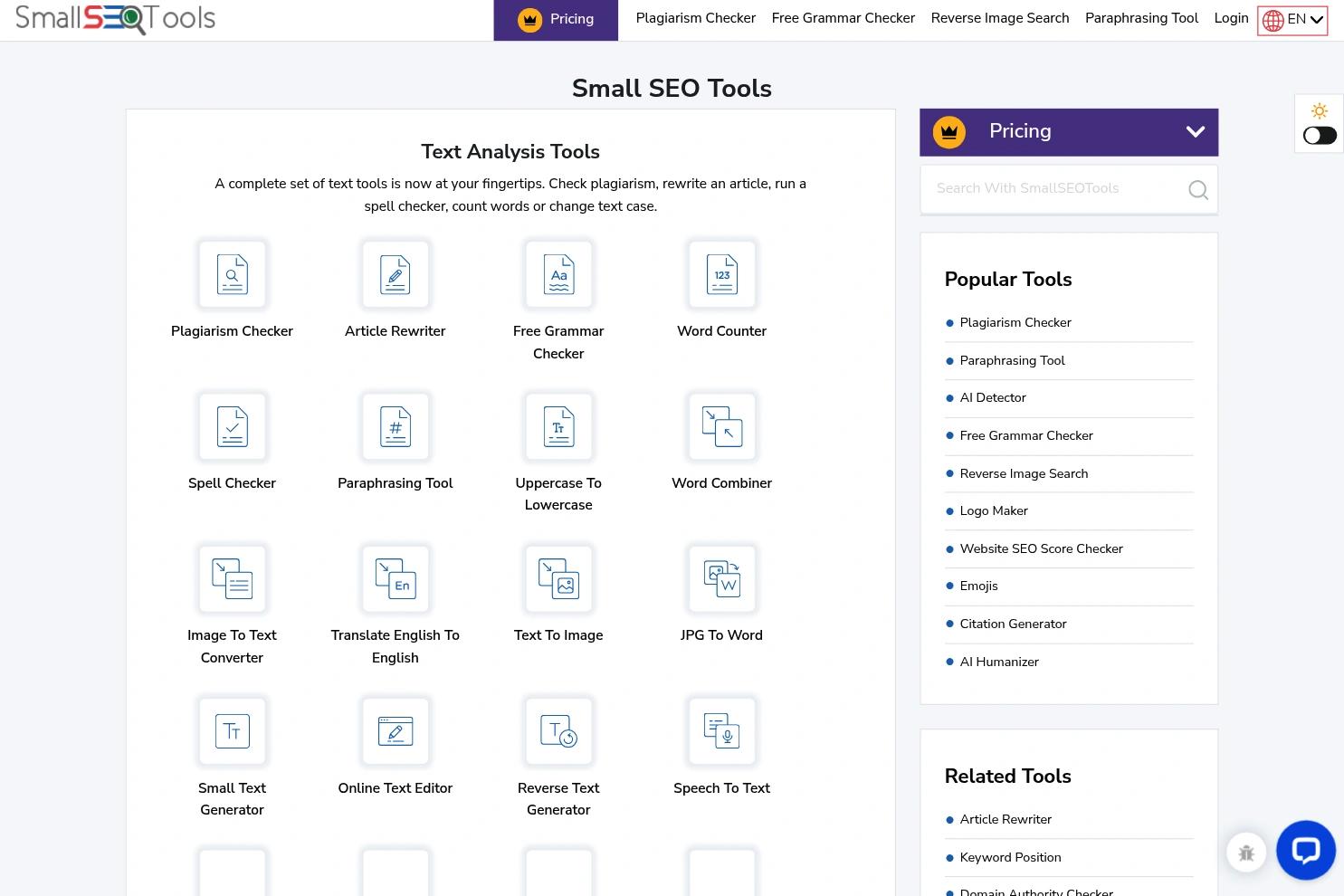Open Plagiarism Checker in Popular Tools list
The image size is (1344, 896).
[x=1015, y=322]
